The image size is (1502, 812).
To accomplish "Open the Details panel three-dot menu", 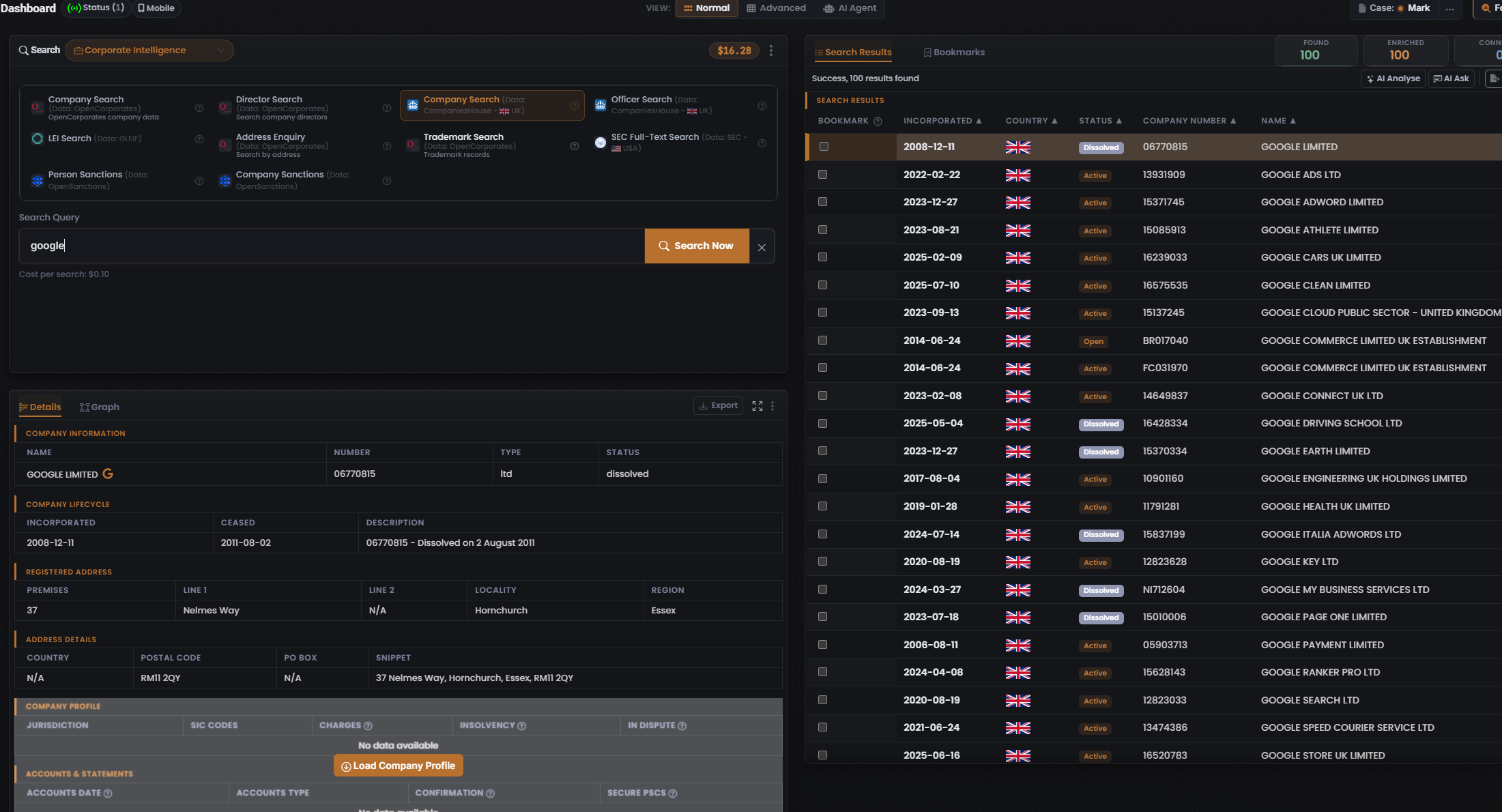I will point(772,406).
